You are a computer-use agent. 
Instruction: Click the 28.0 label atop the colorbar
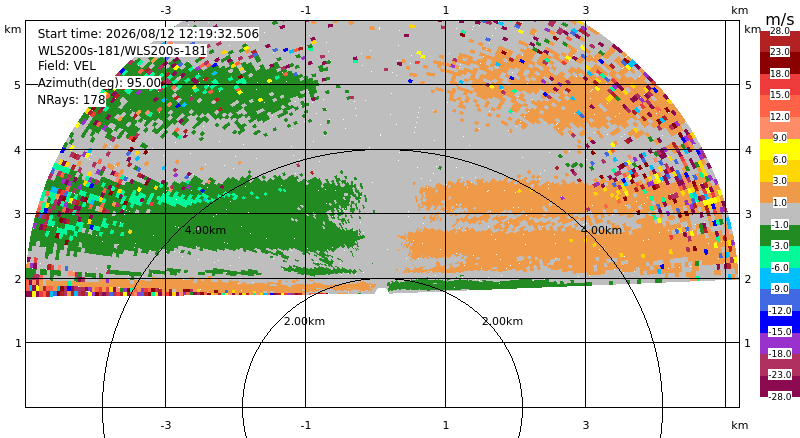pos(780,31)
